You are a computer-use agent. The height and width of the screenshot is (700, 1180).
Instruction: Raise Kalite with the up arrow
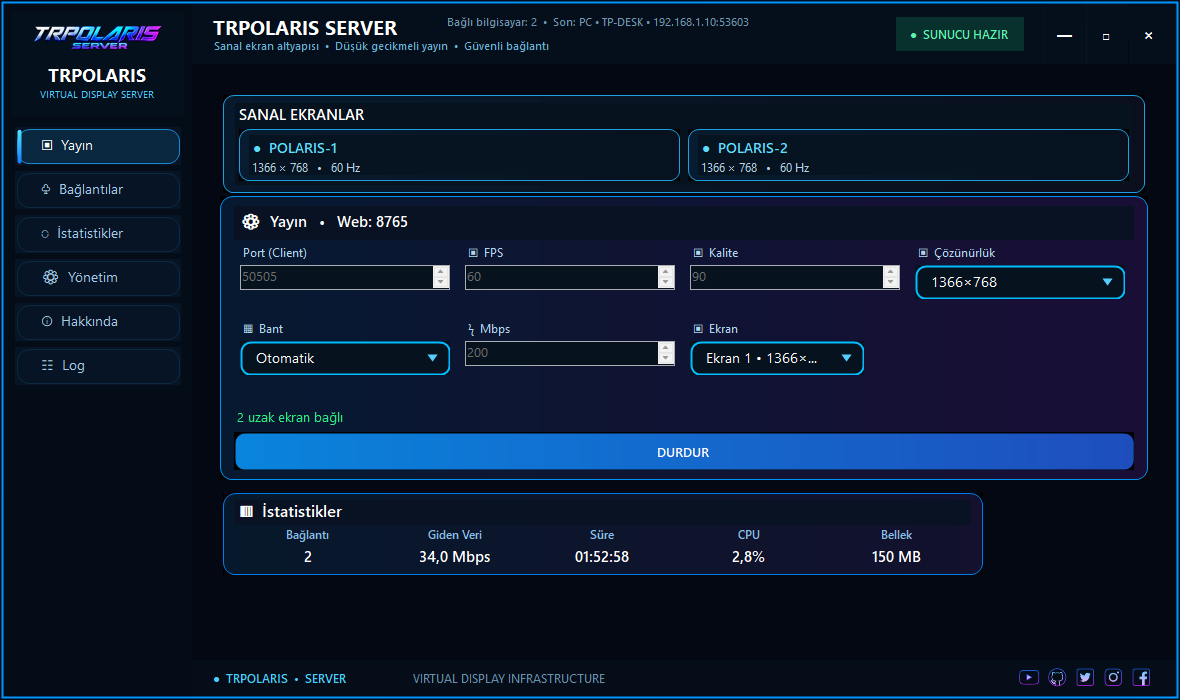(x=890, y=272)
